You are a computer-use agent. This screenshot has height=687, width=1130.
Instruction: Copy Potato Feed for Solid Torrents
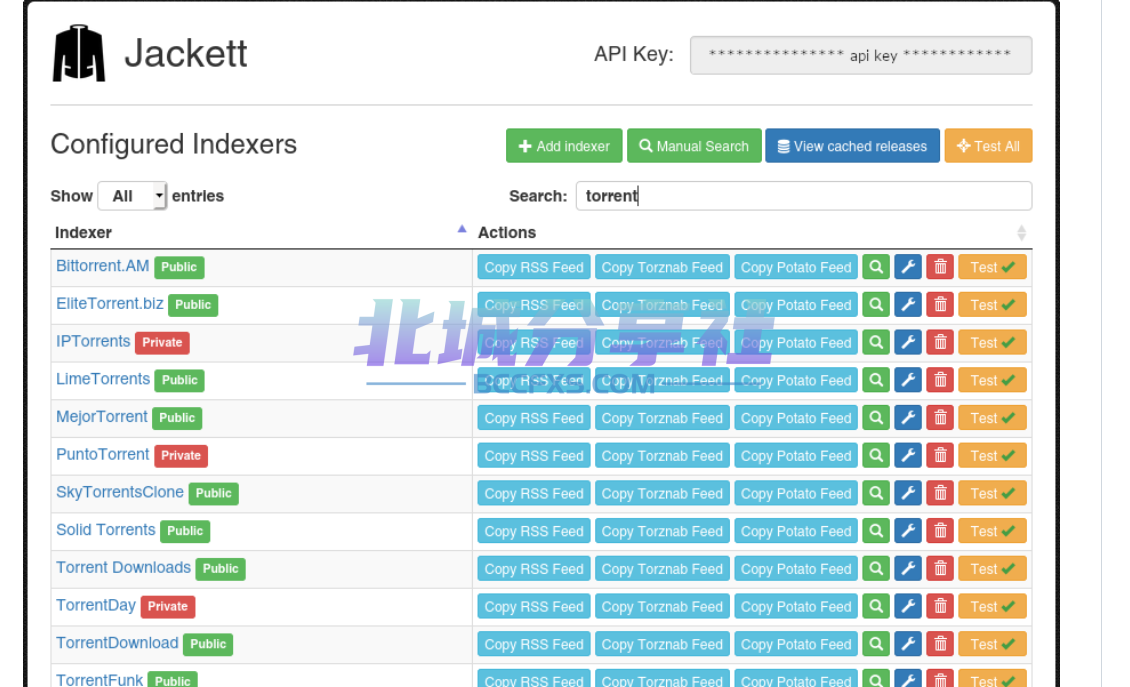tap(796, 531)
